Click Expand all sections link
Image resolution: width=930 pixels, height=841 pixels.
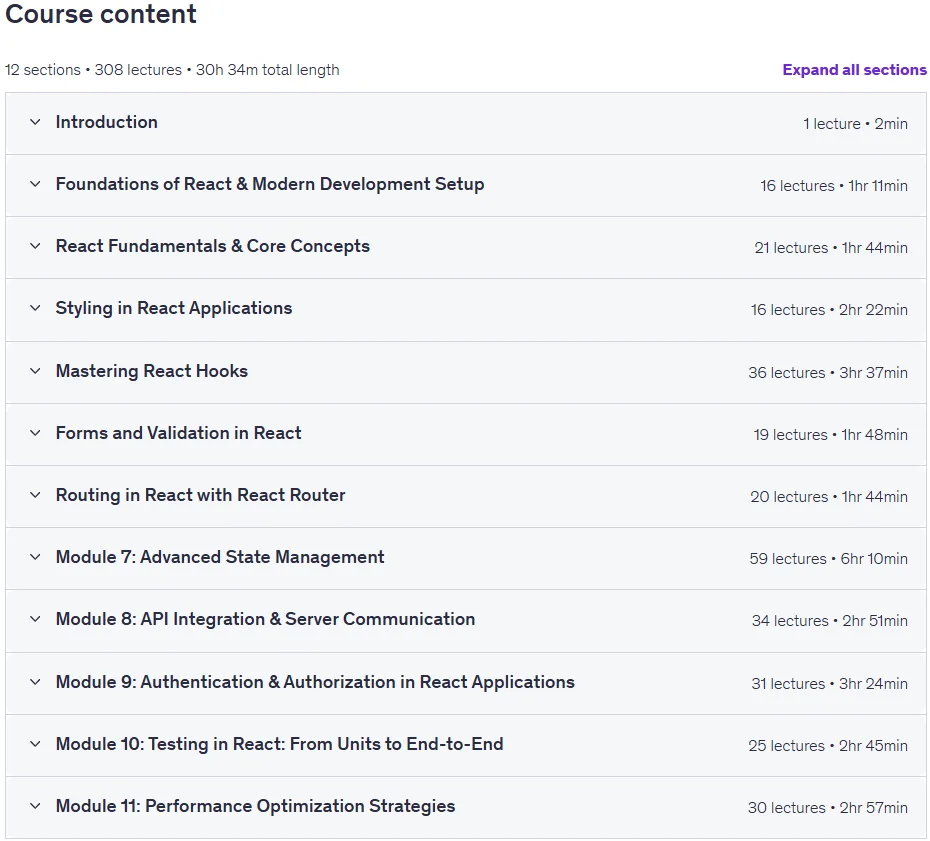854,70
